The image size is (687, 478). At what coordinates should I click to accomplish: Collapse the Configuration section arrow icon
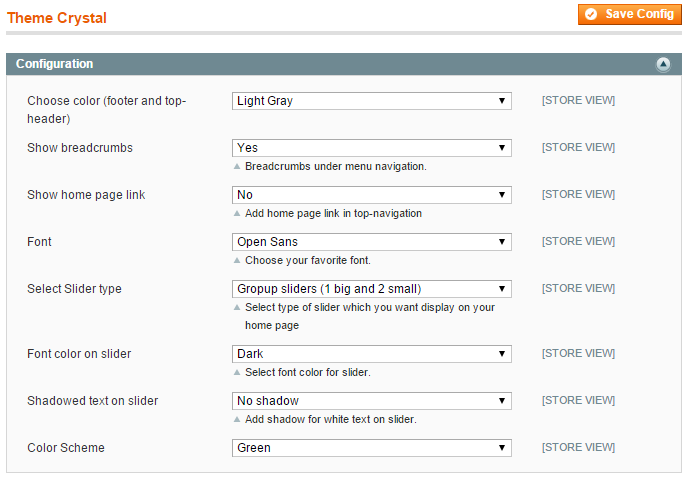tap(663, 64)
